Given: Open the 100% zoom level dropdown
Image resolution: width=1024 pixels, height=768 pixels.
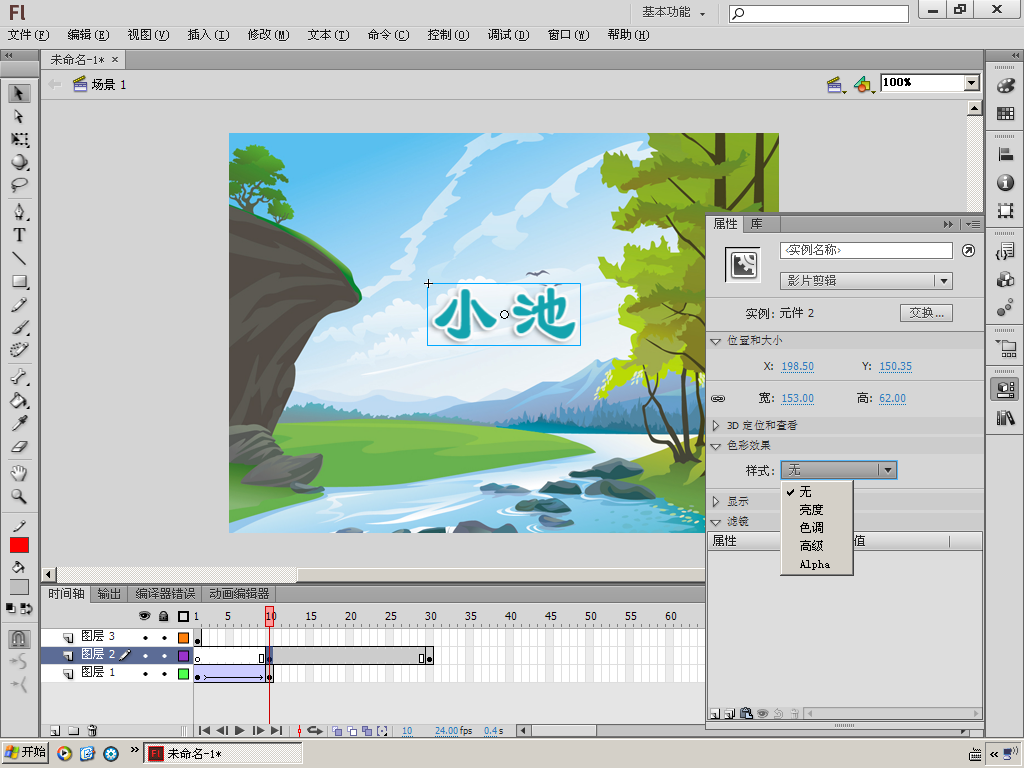Looking at the screenshot, I should click(972, 83).
